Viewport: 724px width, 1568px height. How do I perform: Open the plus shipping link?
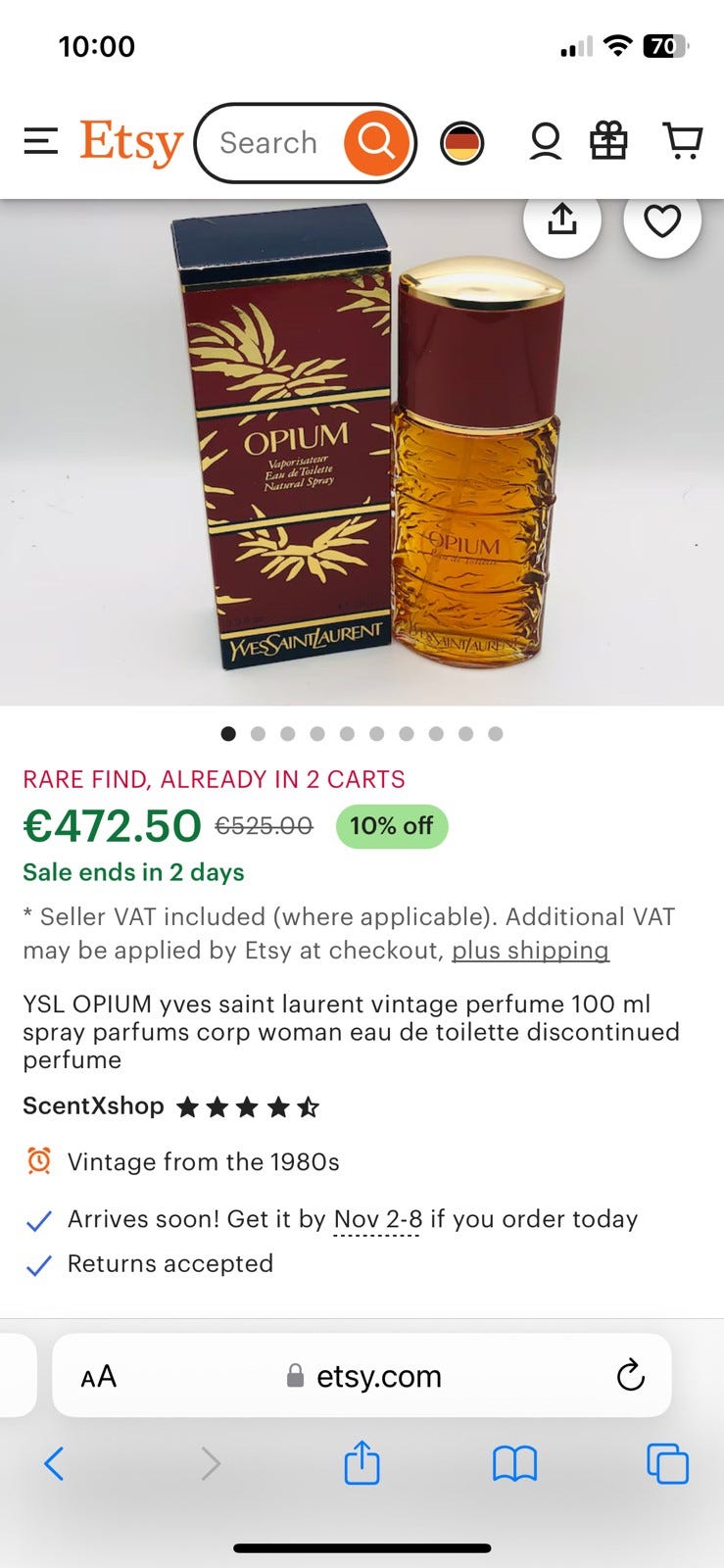(x=530, y=951)
